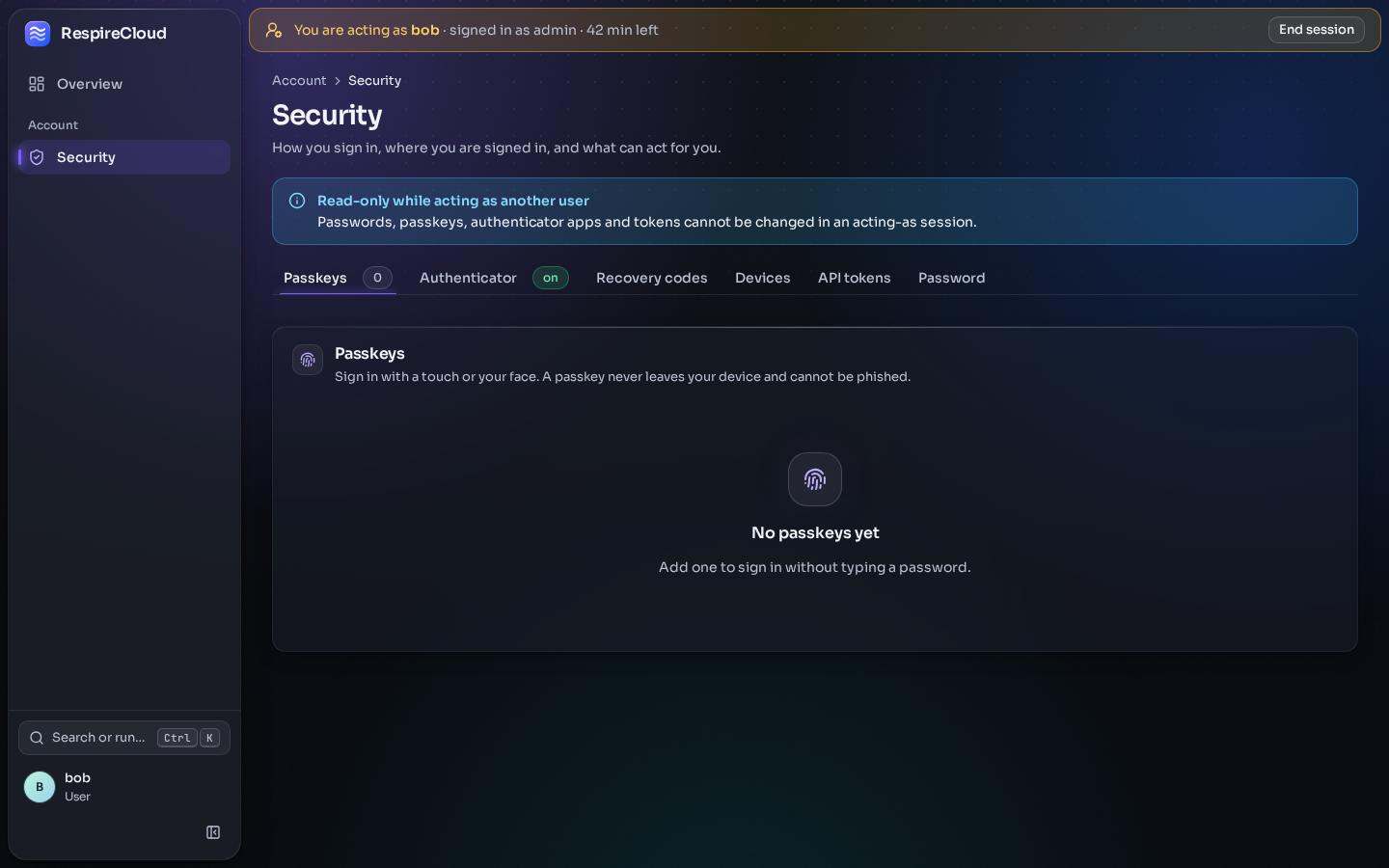This screenshot has width=1389, height=868.
Task: Select the Password tab
Action: pyautogui.click(x=952, y=278)
